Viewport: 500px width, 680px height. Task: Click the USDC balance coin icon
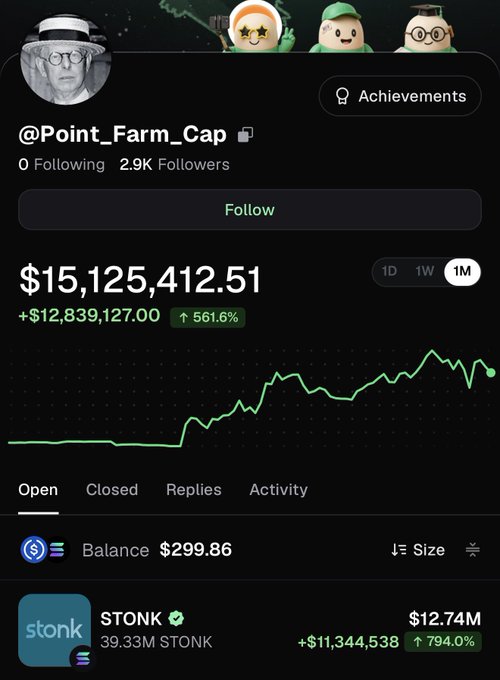33,549
